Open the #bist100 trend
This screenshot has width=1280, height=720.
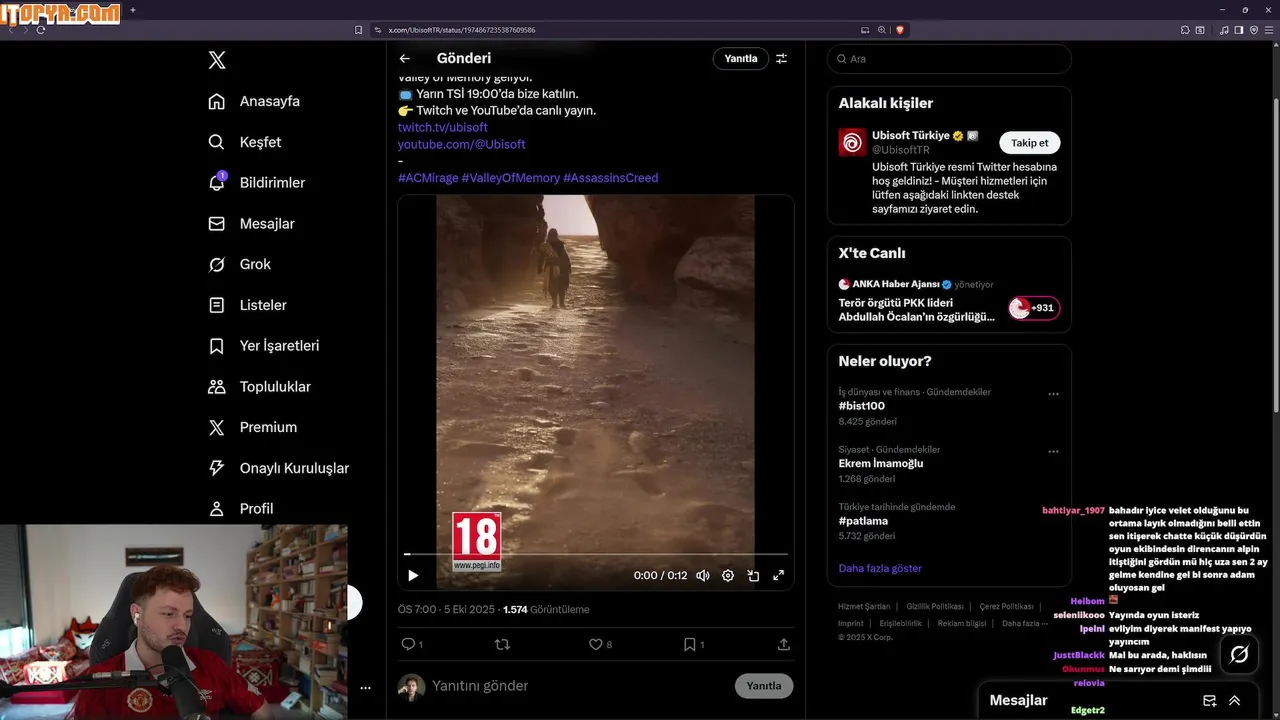coord(862,406)
